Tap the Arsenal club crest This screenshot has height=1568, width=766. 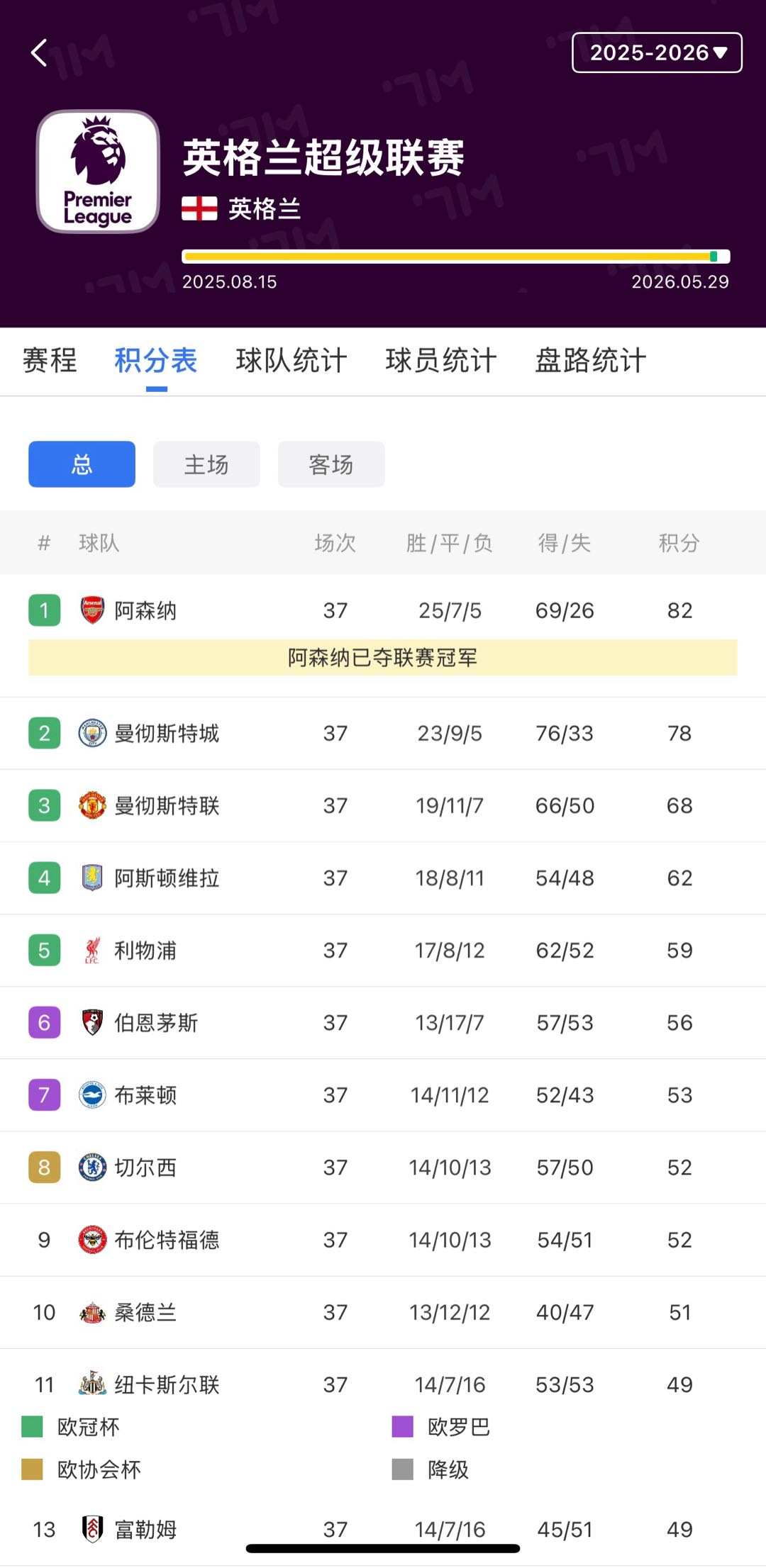92,610
